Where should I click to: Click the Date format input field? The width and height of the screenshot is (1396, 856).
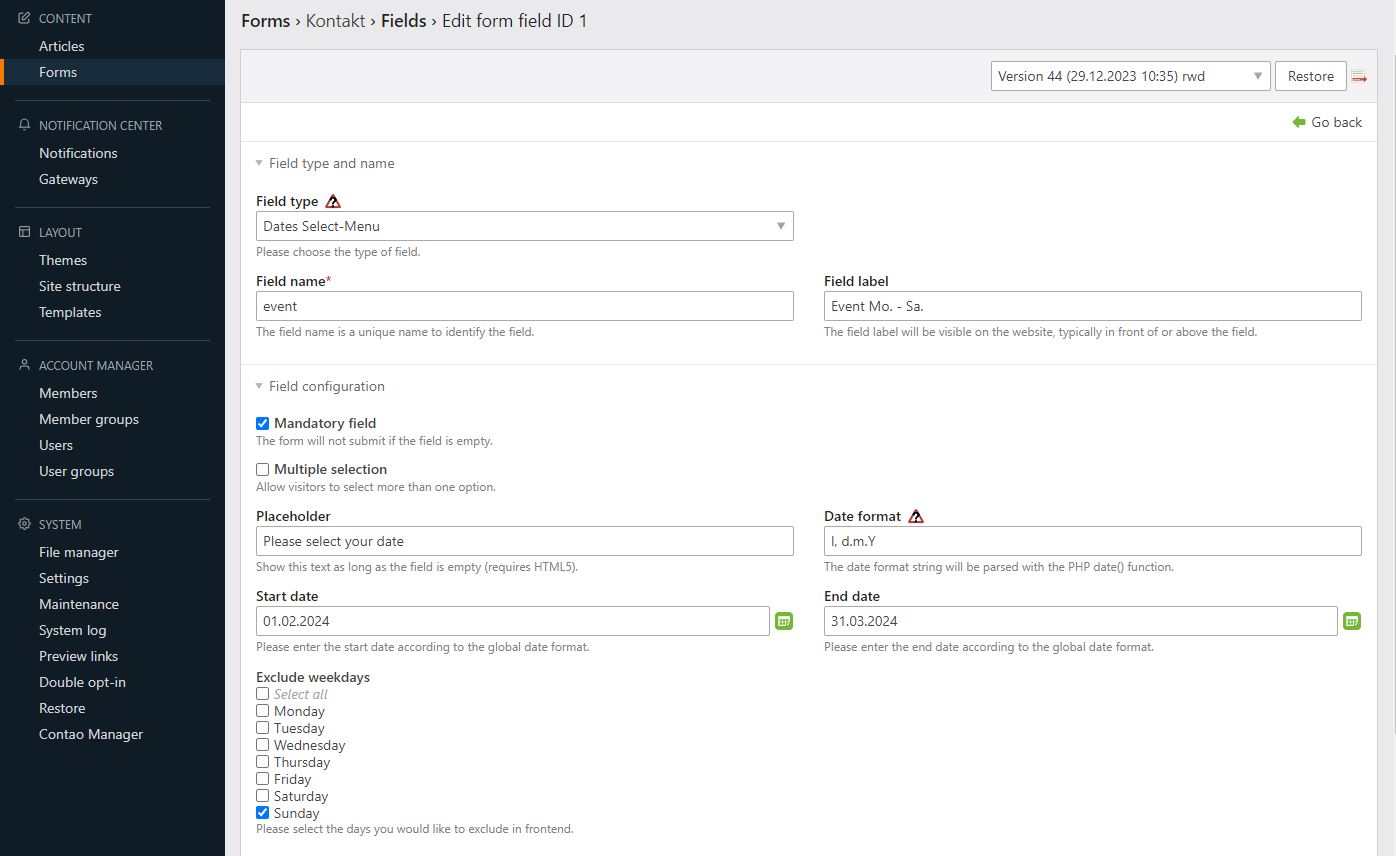pos(1093,541)
